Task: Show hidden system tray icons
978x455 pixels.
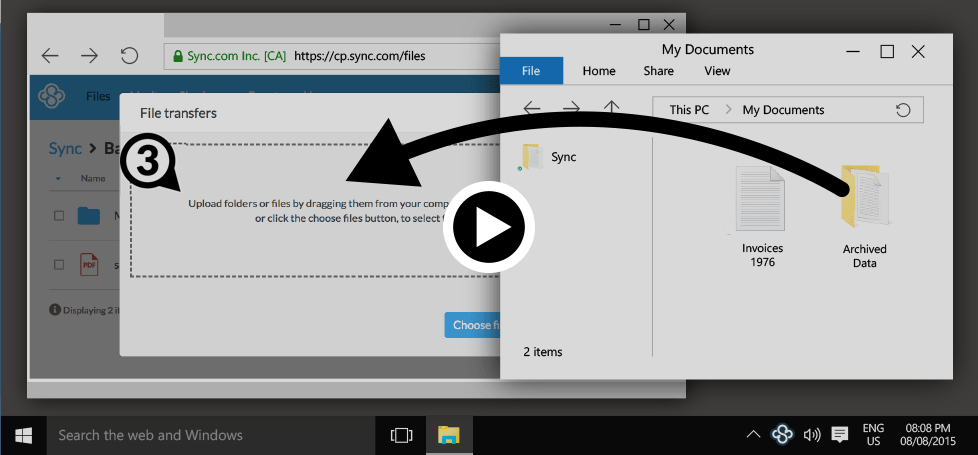Action: tap(754, 435)
